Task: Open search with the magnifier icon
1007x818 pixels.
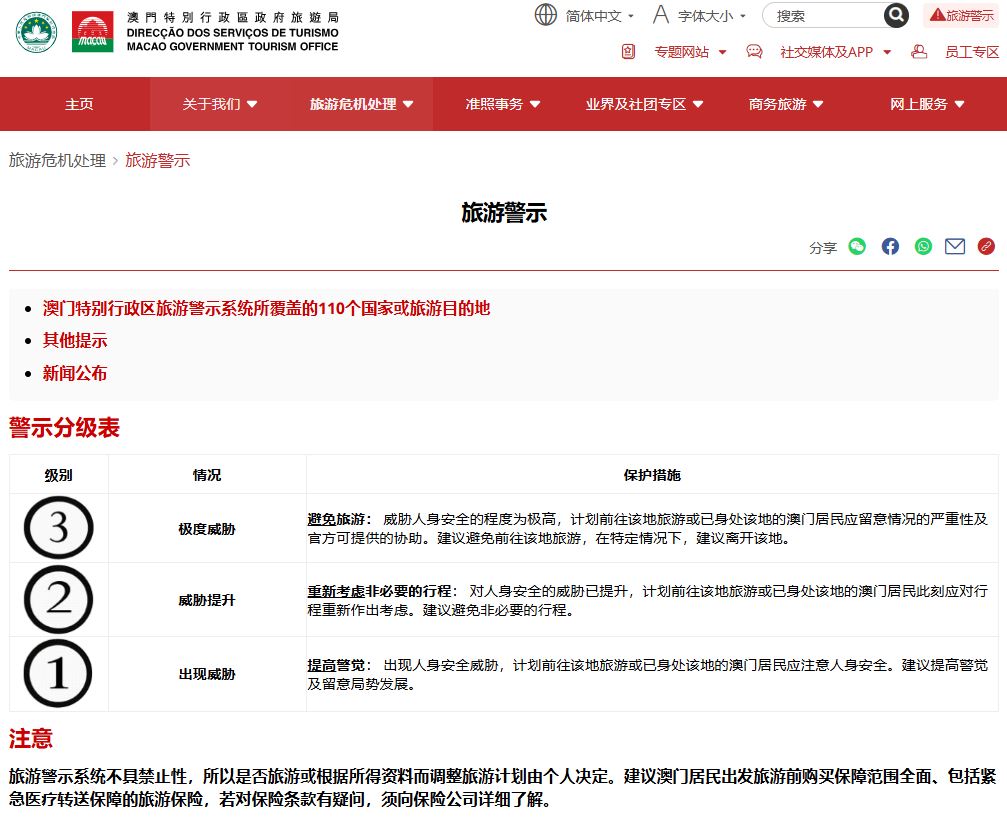Action: [x=896, y=15]
